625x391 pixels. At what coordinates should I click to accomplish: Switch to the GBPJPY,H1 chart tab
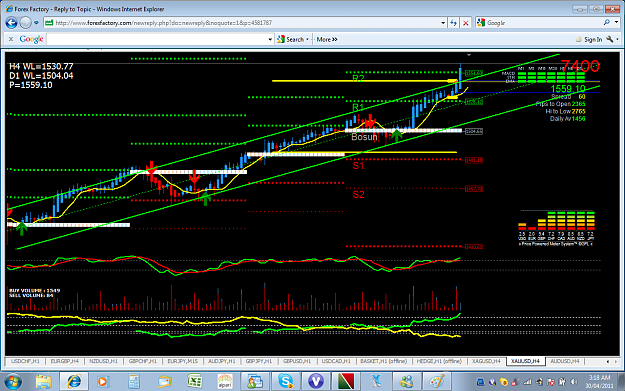(x=259, y=361)
